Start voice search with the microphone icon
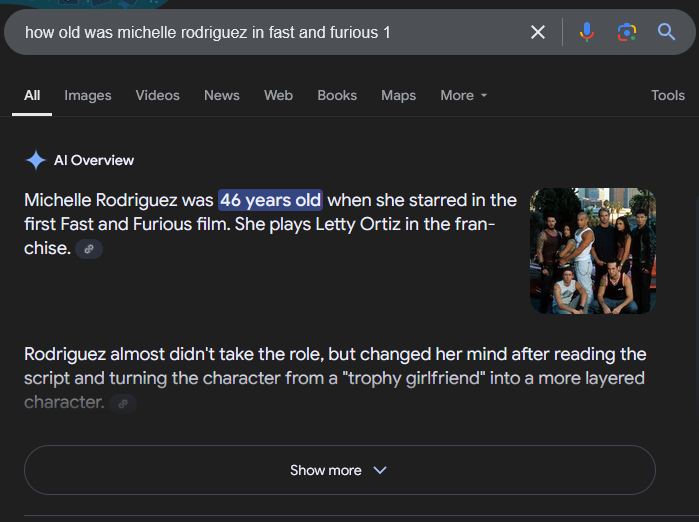This screenshot has width=699, height=522. coord(587,32)
